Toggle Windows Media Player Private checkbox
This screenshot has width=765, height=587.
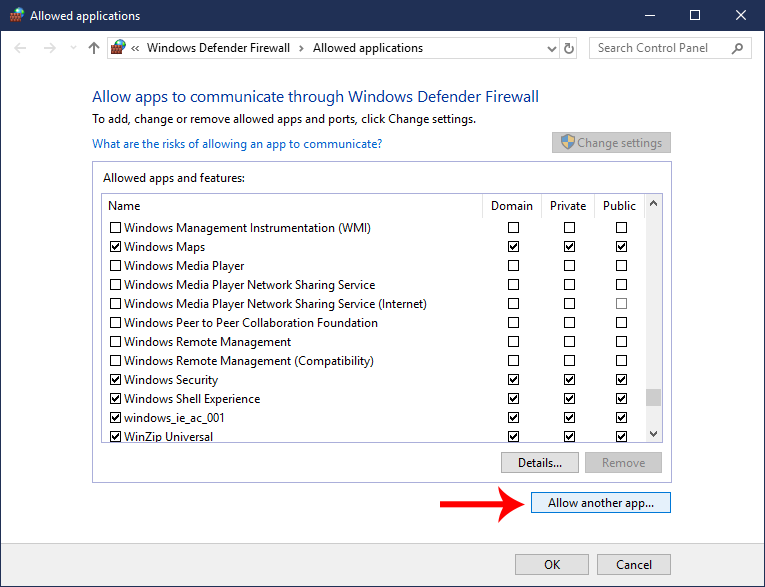[569, 265]
